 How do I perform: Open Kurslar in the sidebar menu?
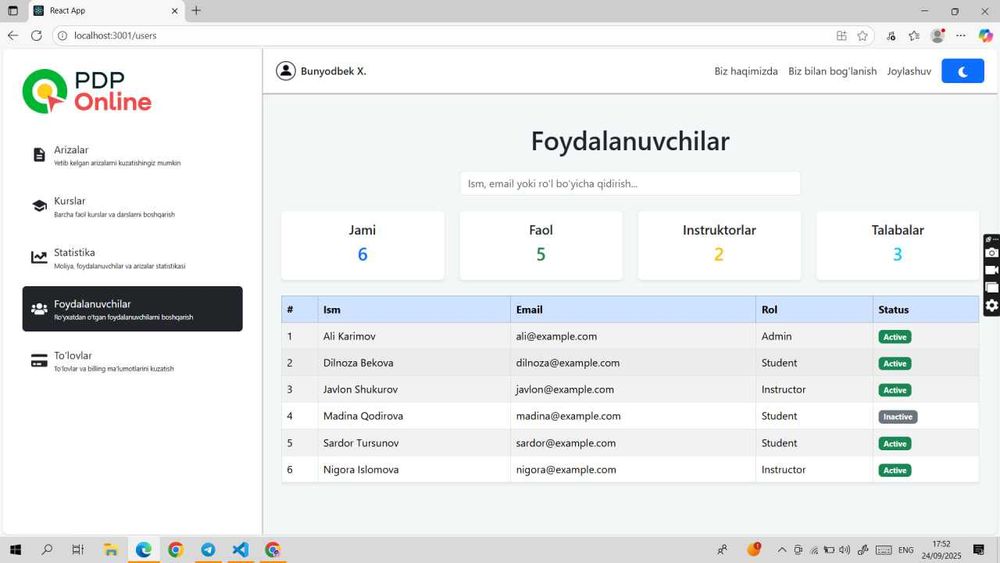(132, 206)
